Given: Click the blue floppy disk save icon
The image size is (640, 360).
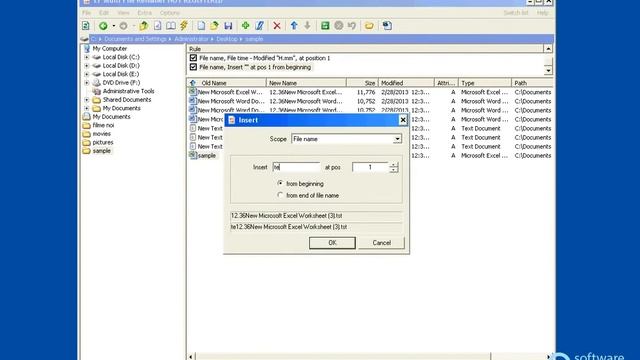Looking at the screenshot, I should tap(228, 26).
